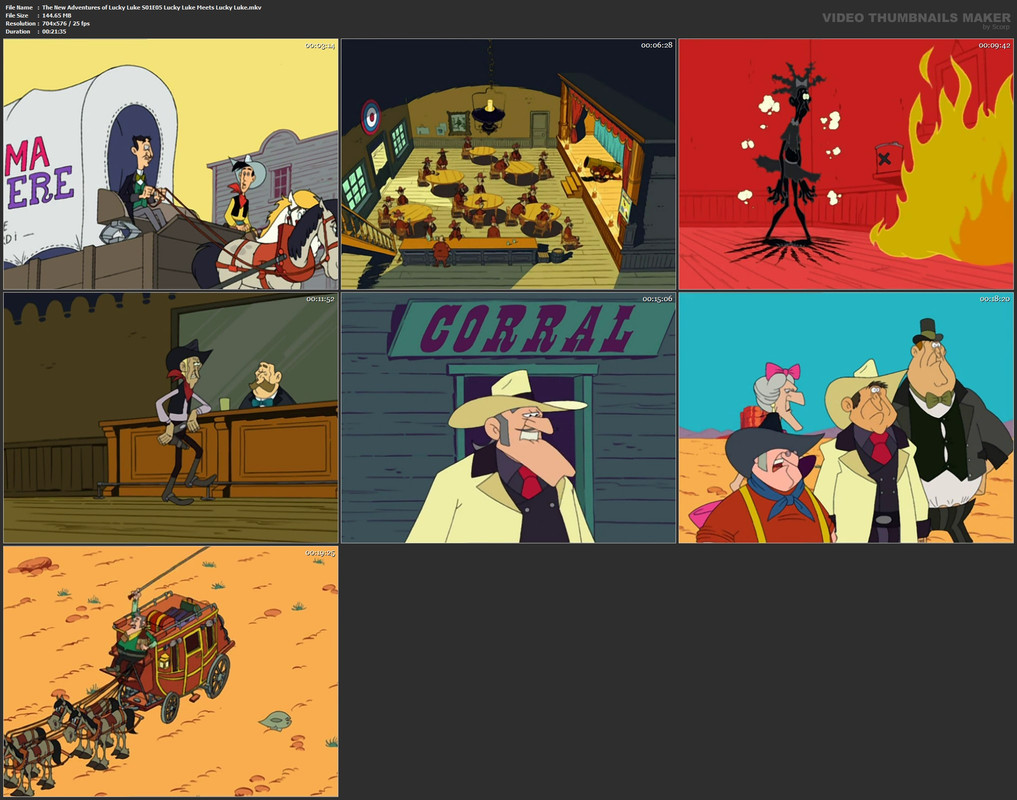Viewport: 1017px width, 800px height.
Task: Open the saloon interior thumbnail at 00:06:28
Action: [x=508, y=164]
